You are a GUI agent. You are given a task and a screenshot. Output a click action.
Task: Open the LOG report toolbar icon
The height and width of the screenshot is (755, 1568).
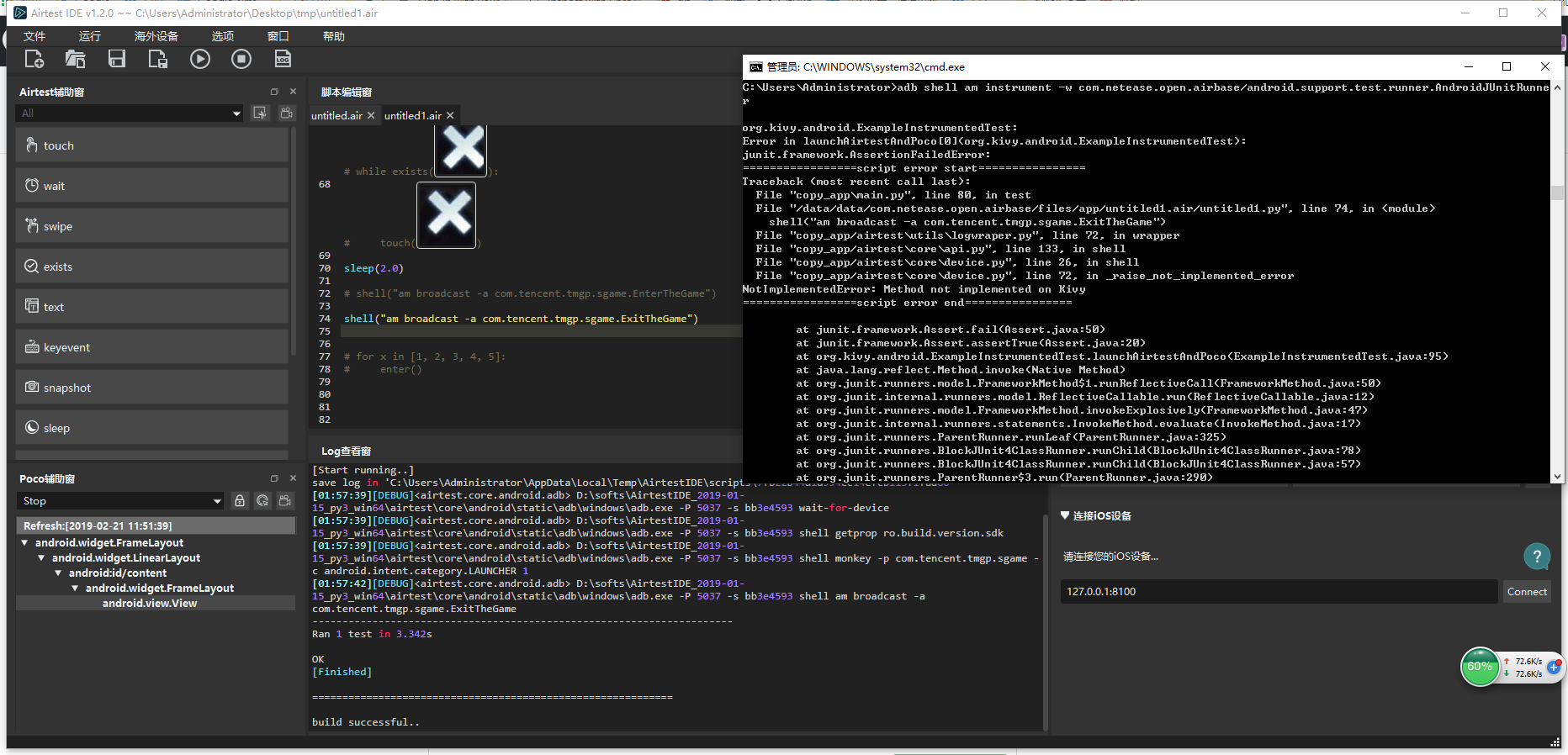[283, 59]
